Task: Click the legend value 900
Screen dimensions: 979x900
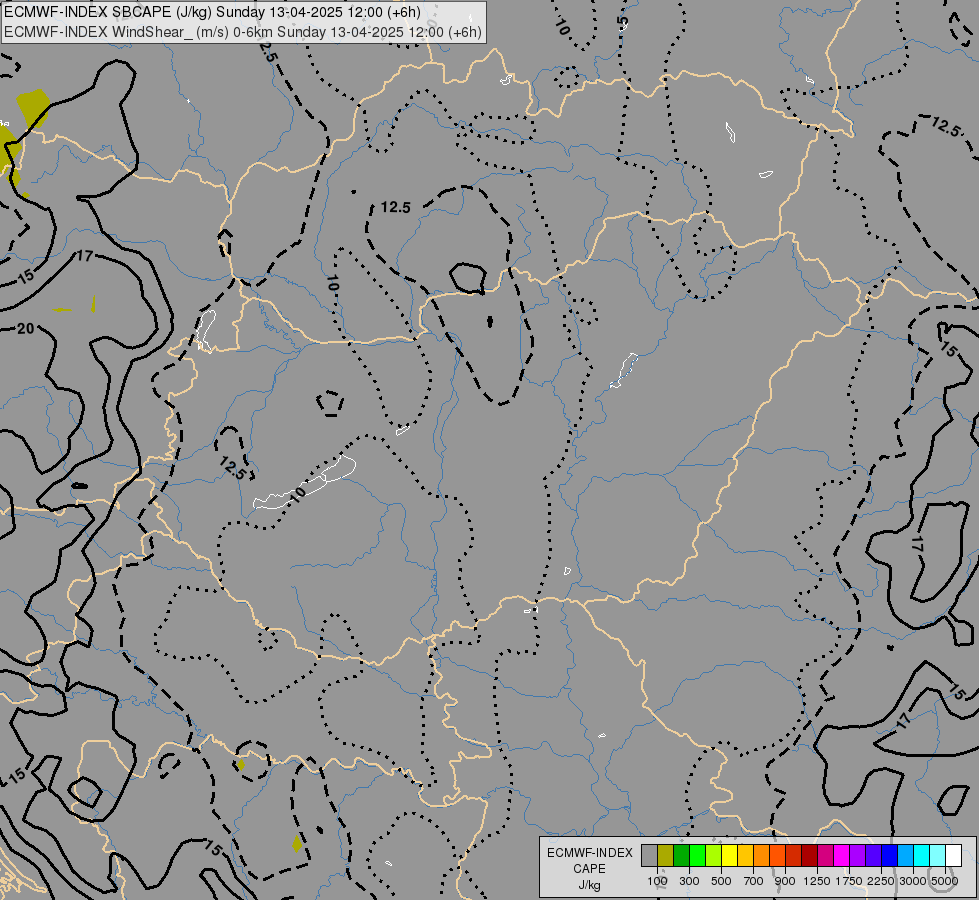Action: 785,881
